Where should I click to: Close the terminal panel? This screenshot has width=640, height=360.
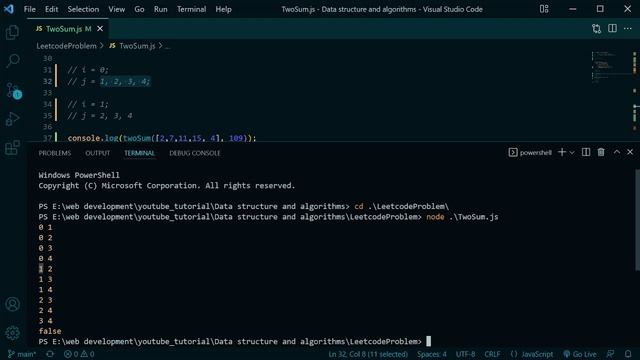630,152
